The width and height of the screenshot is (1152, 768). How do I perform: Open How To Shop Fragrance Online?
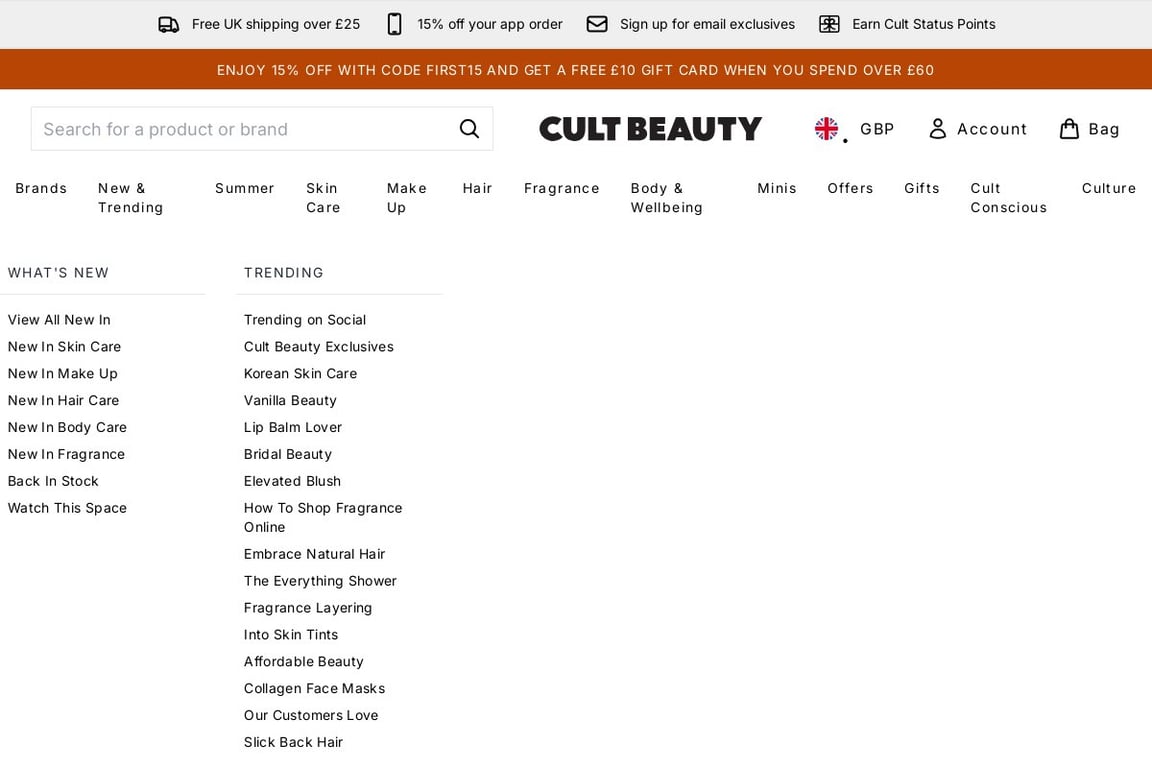point(323,517)
